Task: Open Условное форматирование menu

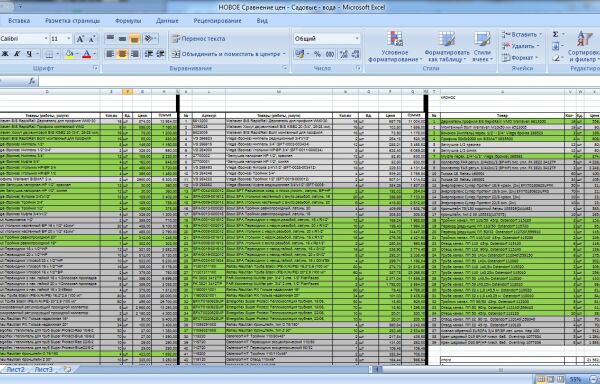Action: tap(395, 47)
